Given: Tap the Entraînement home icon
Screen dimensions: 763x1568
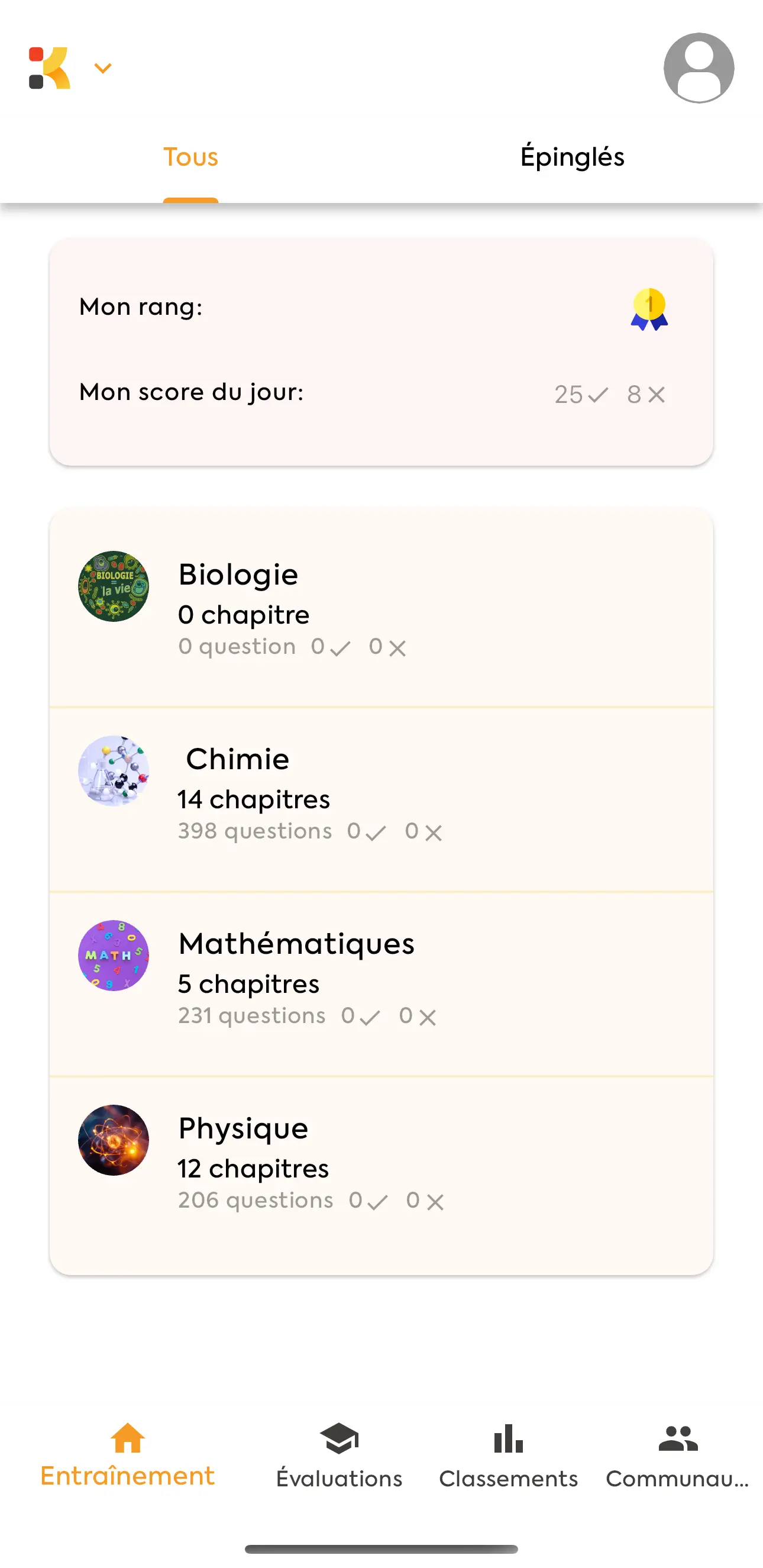Looking at the screenshot, I should (128, 1438).
